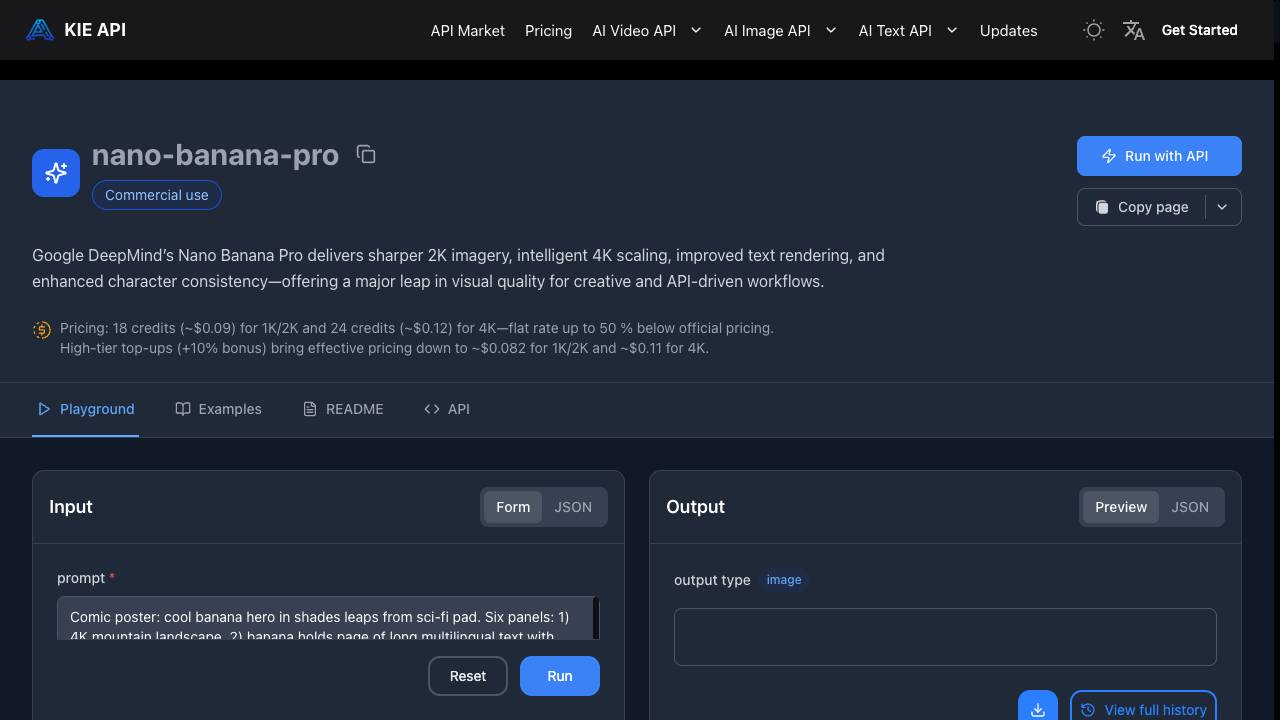Screen dimensions: 1280x720
Task: Open the AI Text API menu
Action: pyautogui.click(x=895, y=31)
